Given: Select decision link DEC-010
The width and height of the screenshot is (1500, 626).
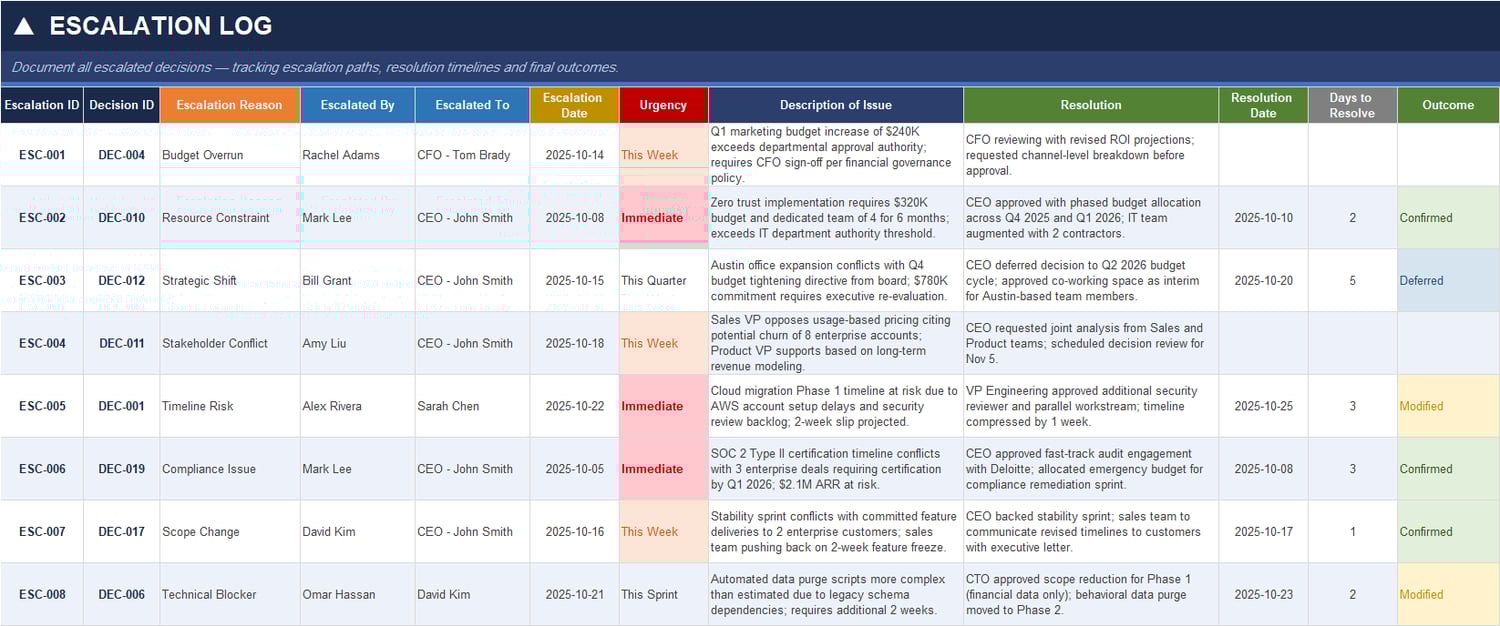Looking at the screenshot, I should click(x=120, y=217).
